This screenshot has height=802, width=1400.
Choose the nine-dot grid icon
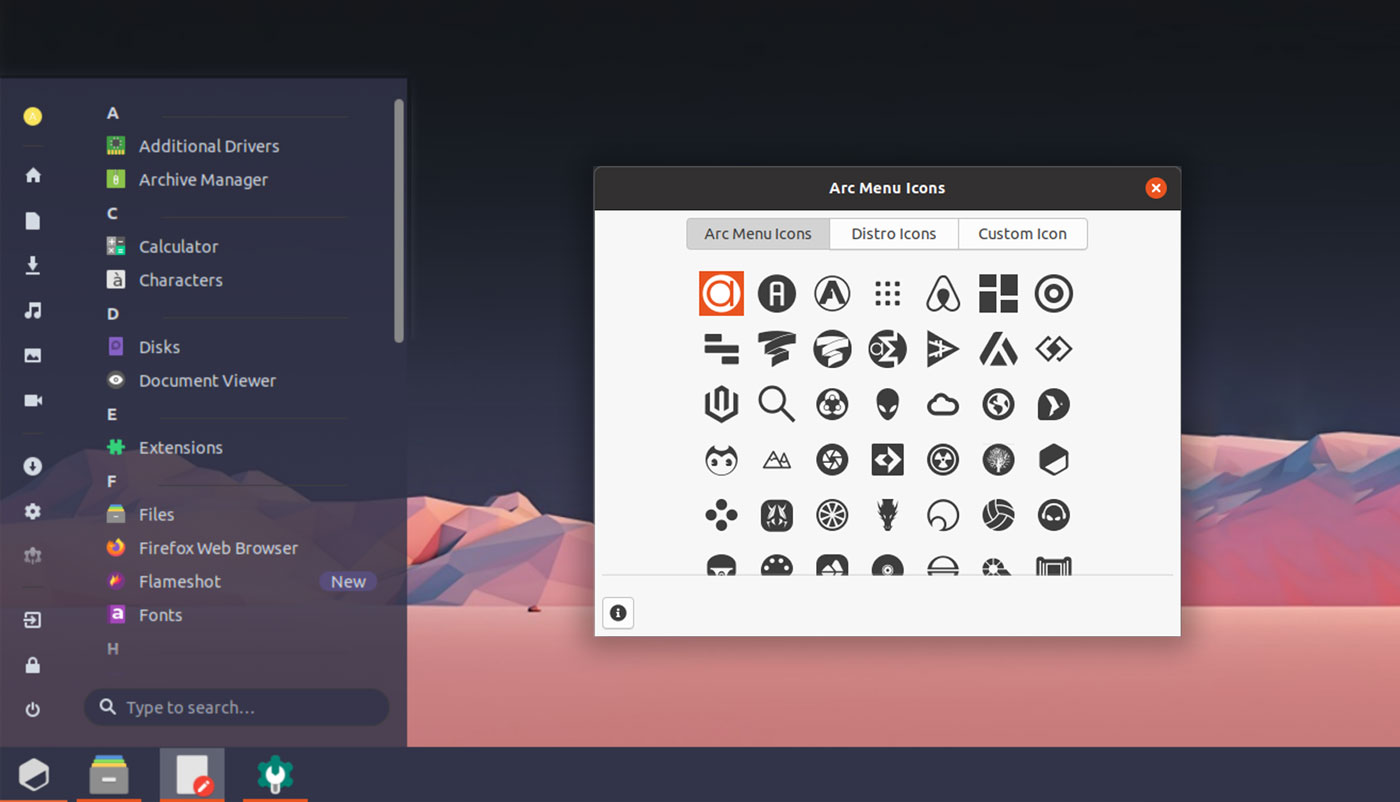pyautogui.click(x=887, y=293)
